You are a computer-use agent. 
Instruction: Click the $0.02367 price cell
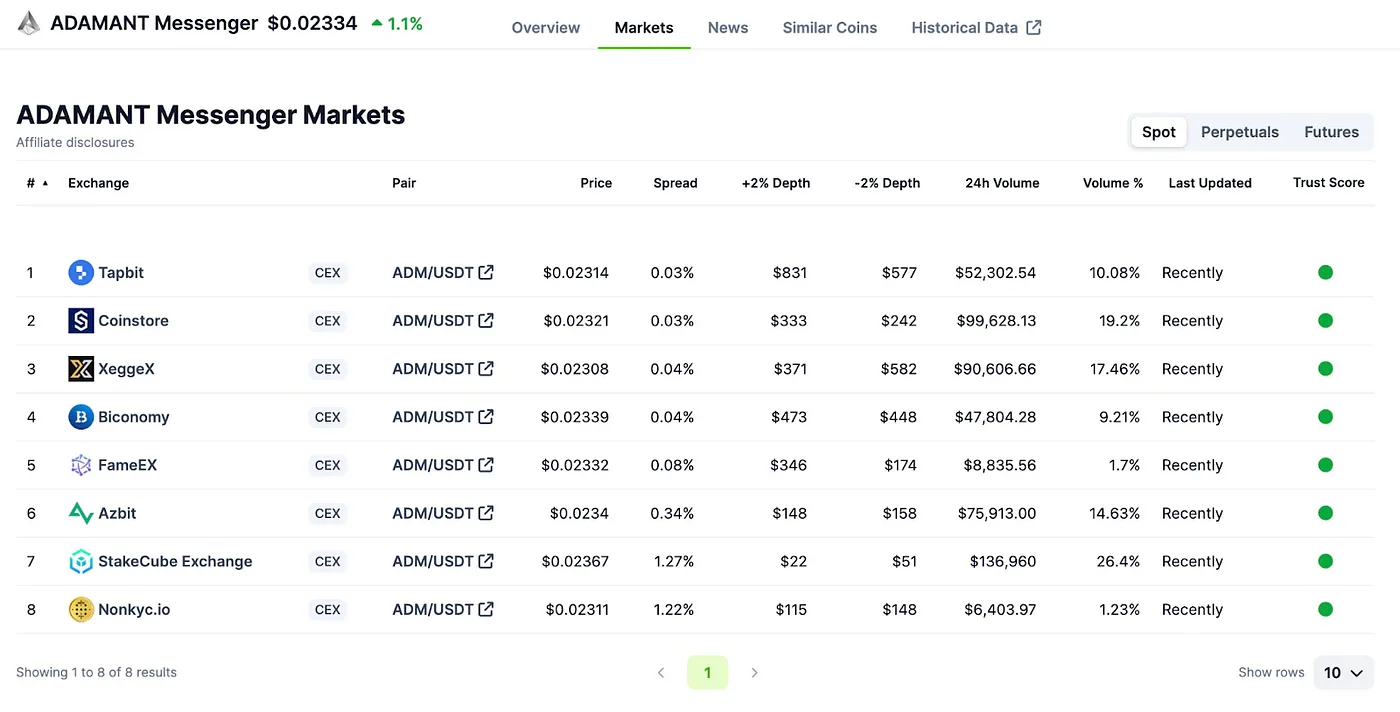click(x=575, y=561)
